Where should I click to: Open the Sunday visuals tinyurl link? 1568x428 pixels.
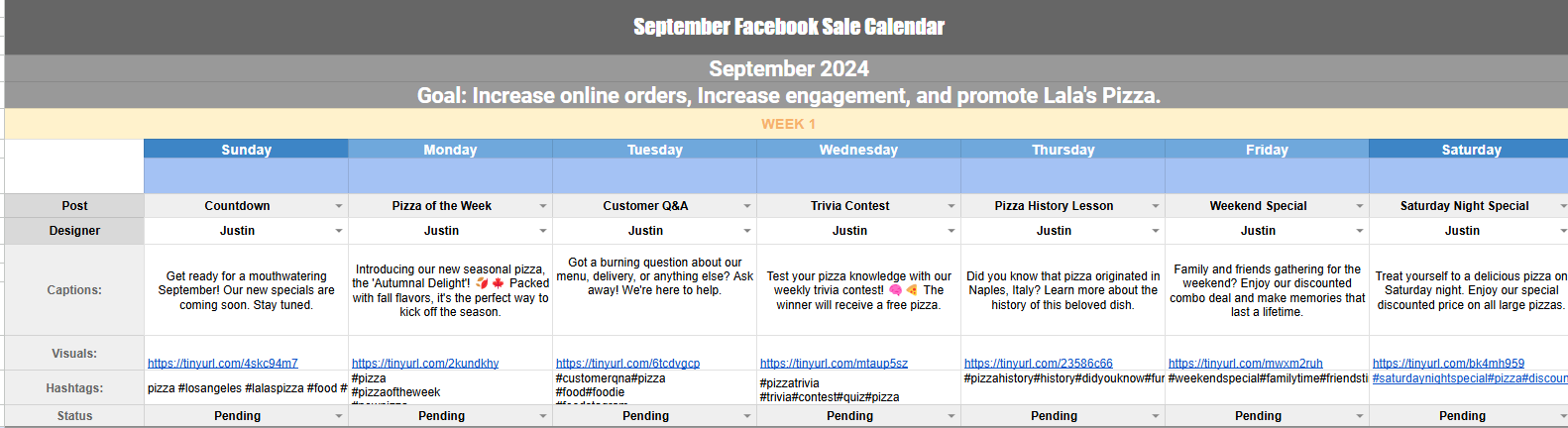point(223,364)
